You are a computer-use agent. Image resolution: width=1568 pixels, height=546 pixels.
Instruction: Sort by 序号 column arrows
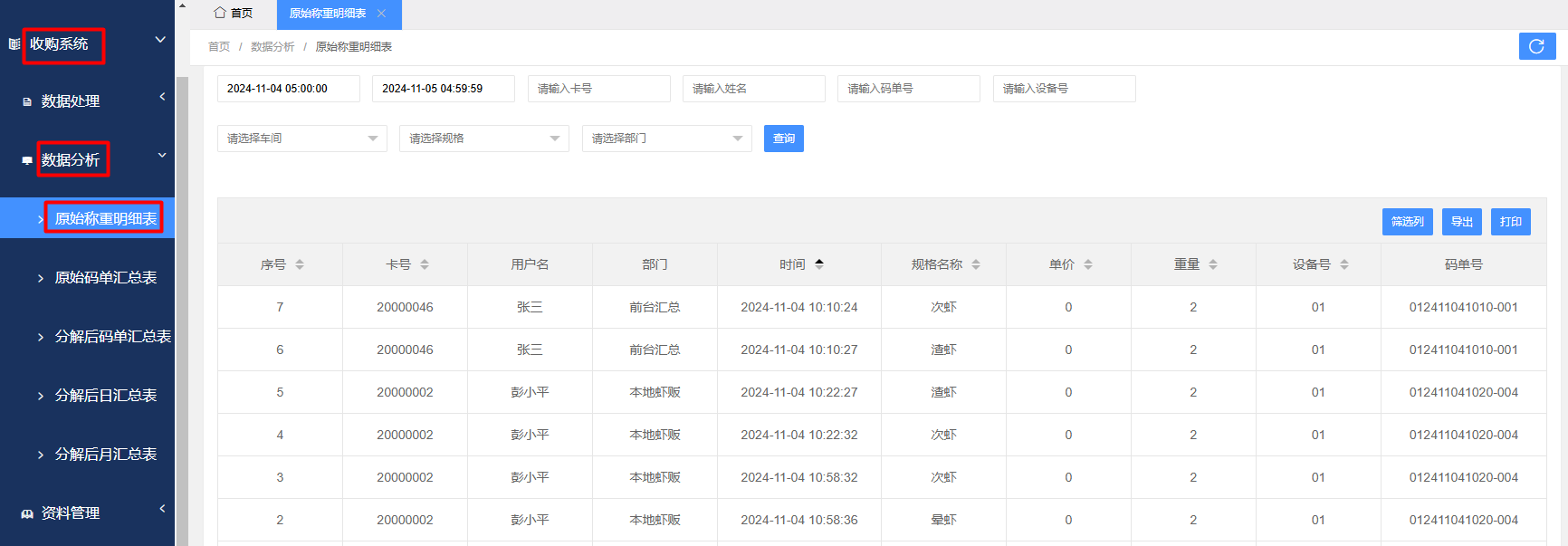300,264
